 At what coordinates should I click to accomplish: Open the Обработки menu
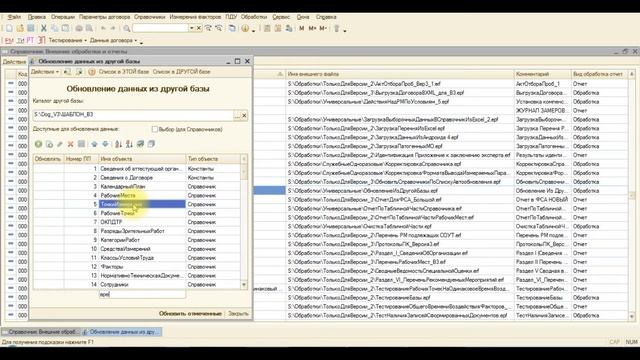tap(254, 17)
